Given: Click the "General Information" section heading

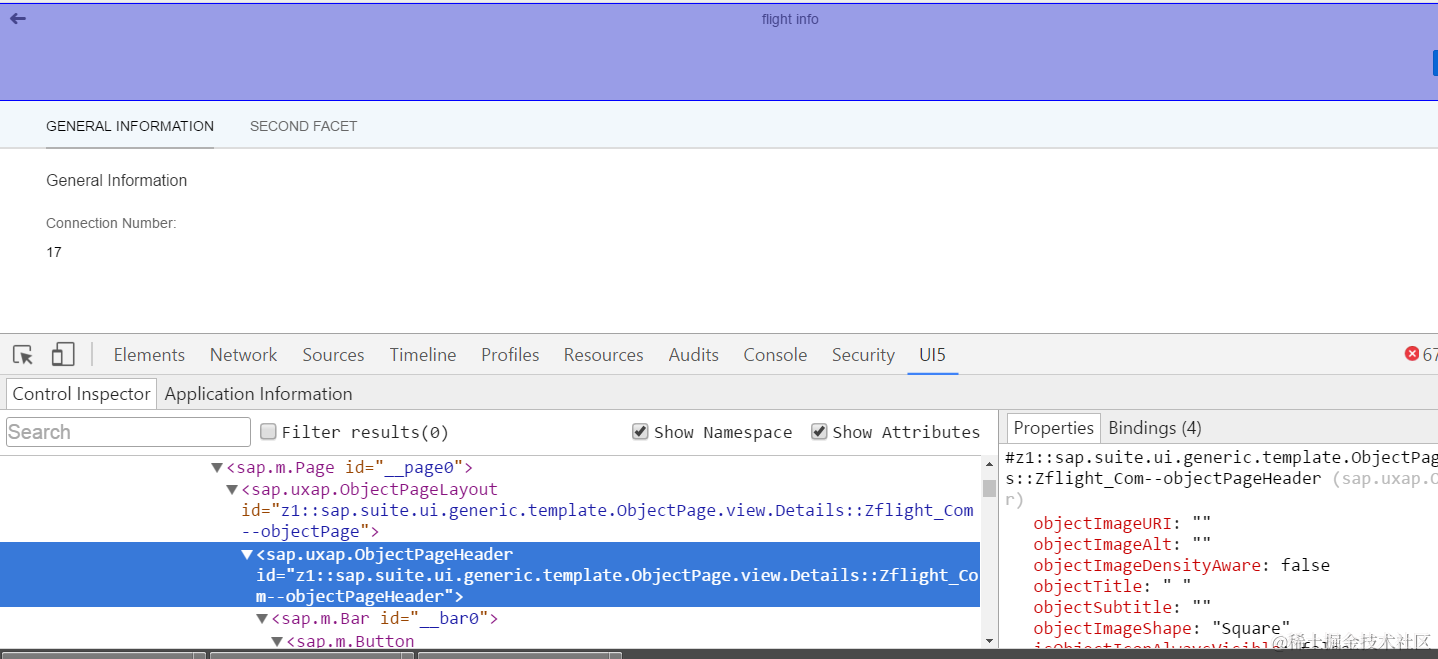Looking at the screenshot, I should [117, 180].
